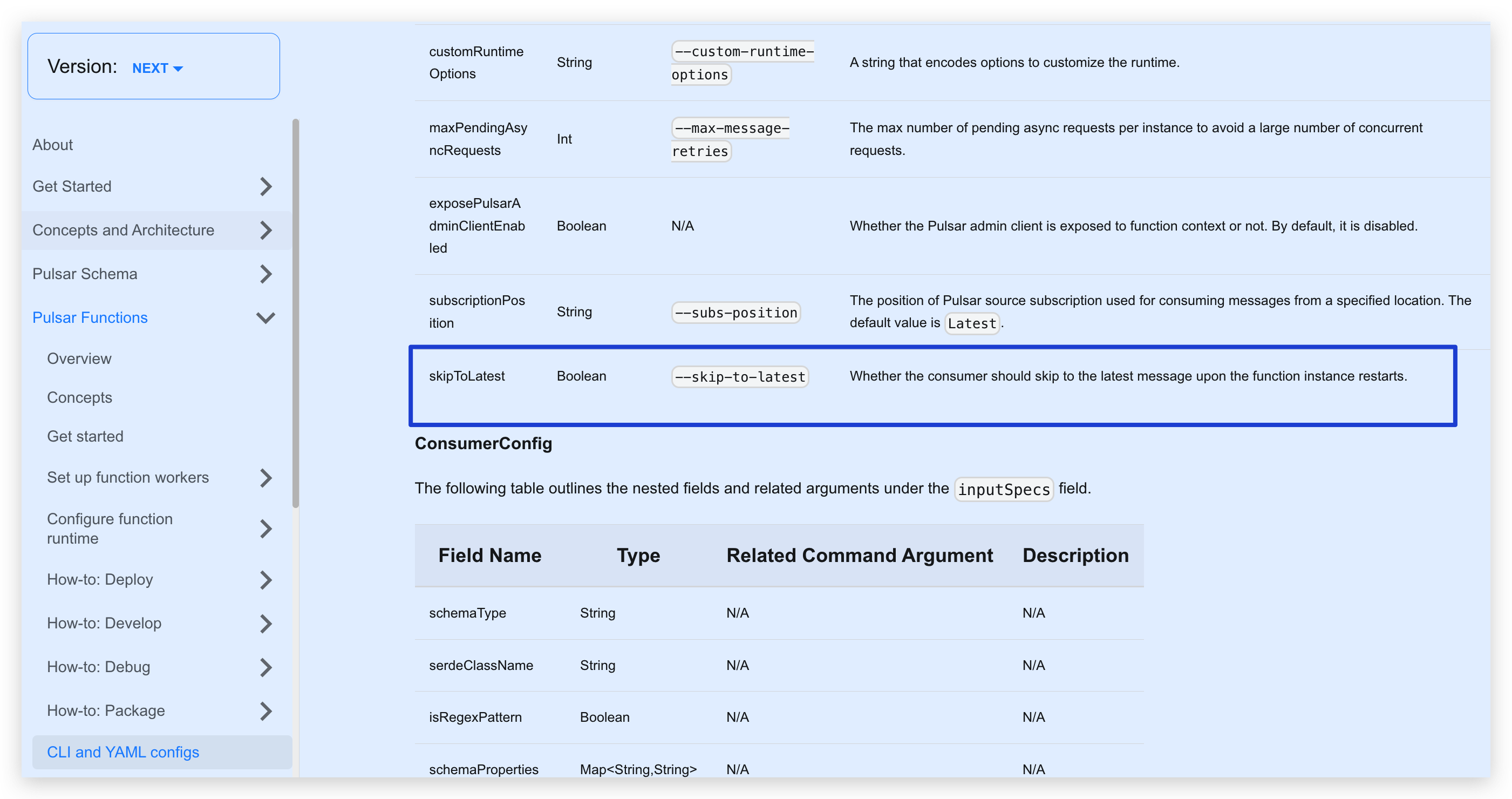Viewport: 1512px width, 799px height.
Task: Click the skipToLatest field name
Action: coord(467,376)
